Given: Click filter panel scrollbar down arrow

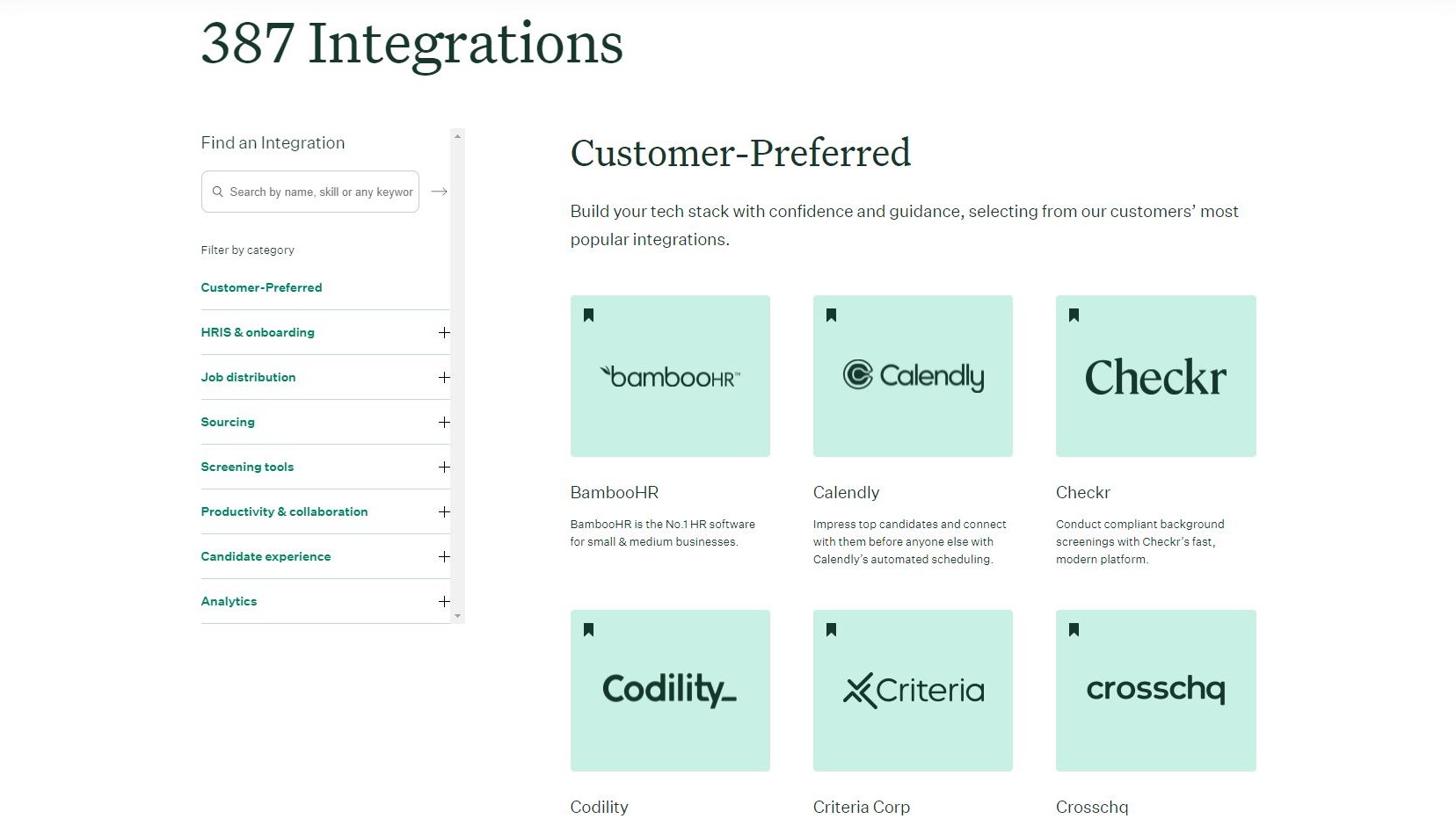Looking at the screenshot, I should point(457,616).
